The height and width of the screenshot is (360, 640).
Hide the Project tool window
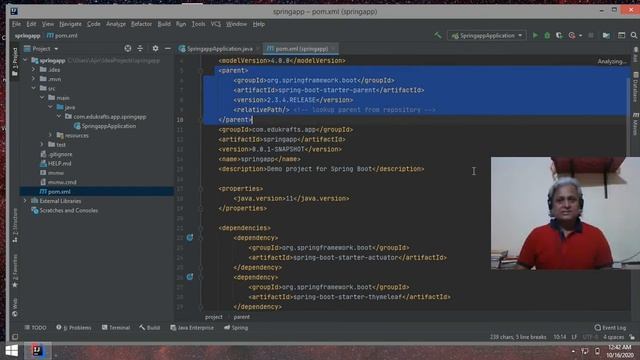click(x=167, y=49)
